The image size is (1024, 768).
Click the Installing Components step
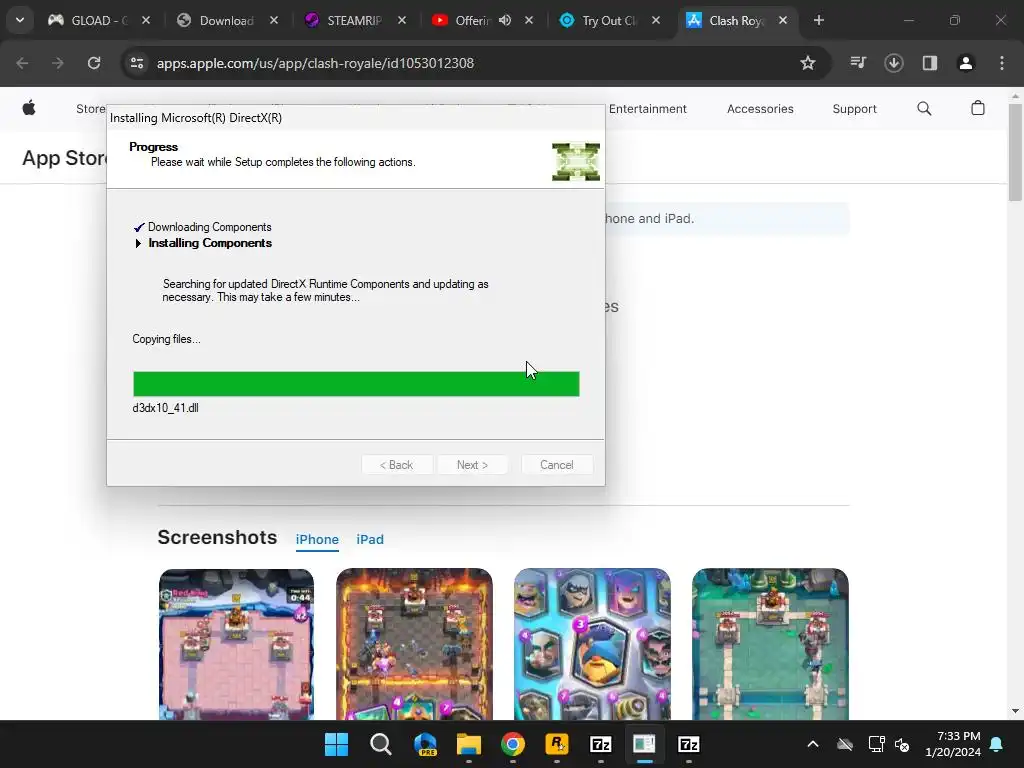(x=210, y=243)
